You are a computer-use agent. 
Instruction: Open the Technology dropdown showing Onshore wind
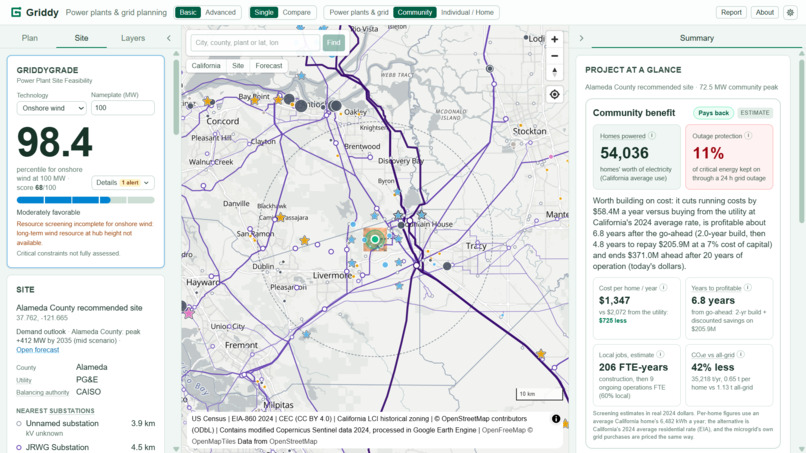pos(51,108)
